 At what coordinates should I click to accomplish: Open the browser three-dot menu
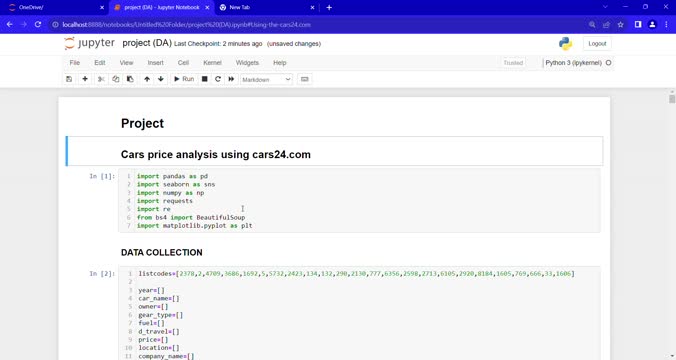[667, 25]
